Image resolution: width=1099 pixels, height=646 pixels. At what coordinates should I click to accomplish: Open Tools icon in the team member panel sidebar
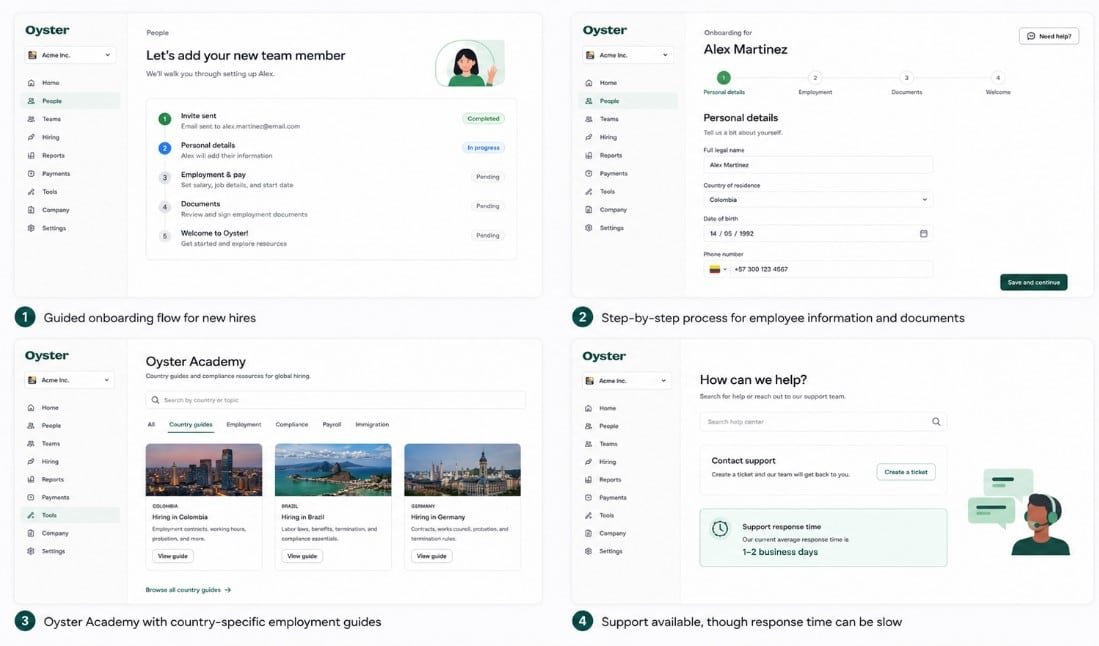point(31,191)
